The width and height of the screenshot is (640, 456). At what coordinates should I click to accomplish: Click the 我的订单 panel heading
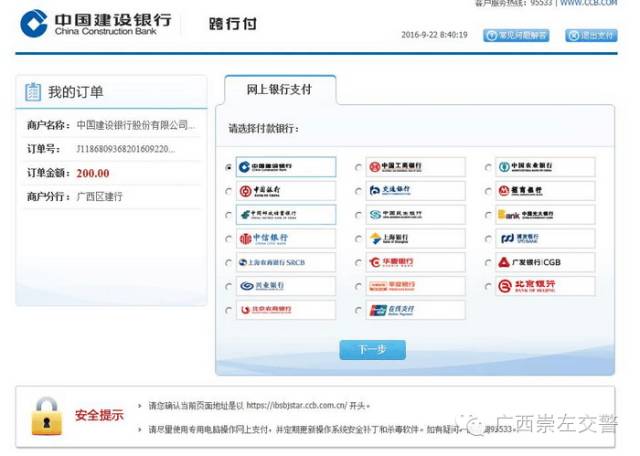(76, 92)
